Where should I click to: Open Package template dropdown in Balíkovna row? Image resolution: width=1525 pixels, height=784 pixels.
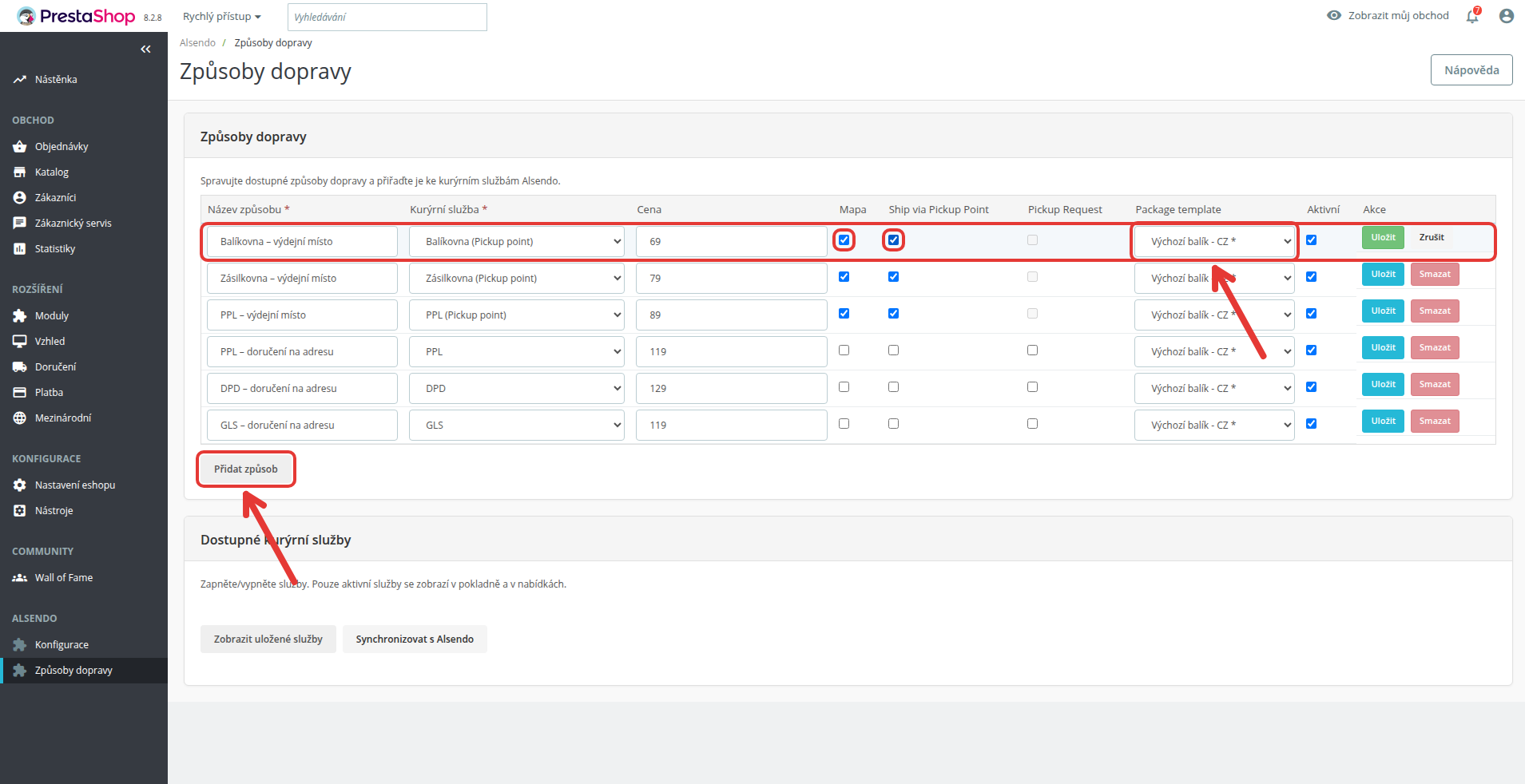pos(1214,241)
